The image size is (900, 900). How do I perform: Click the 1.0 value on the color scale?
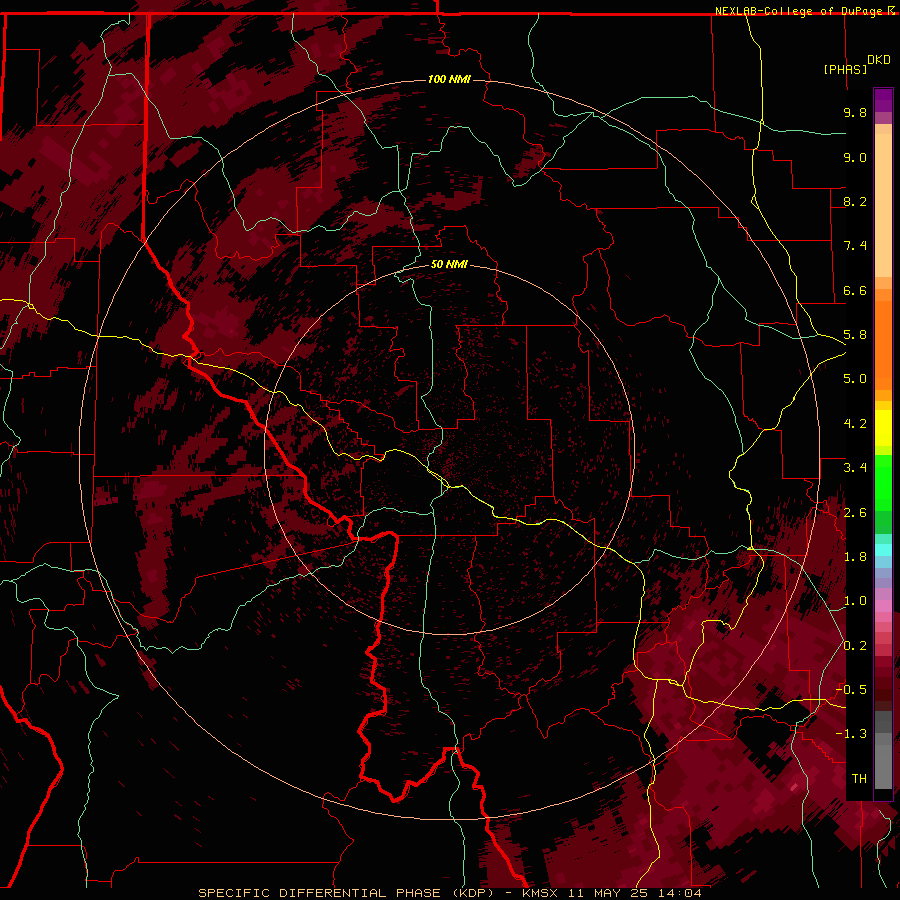pyautogui.click(x=855, y=601)
